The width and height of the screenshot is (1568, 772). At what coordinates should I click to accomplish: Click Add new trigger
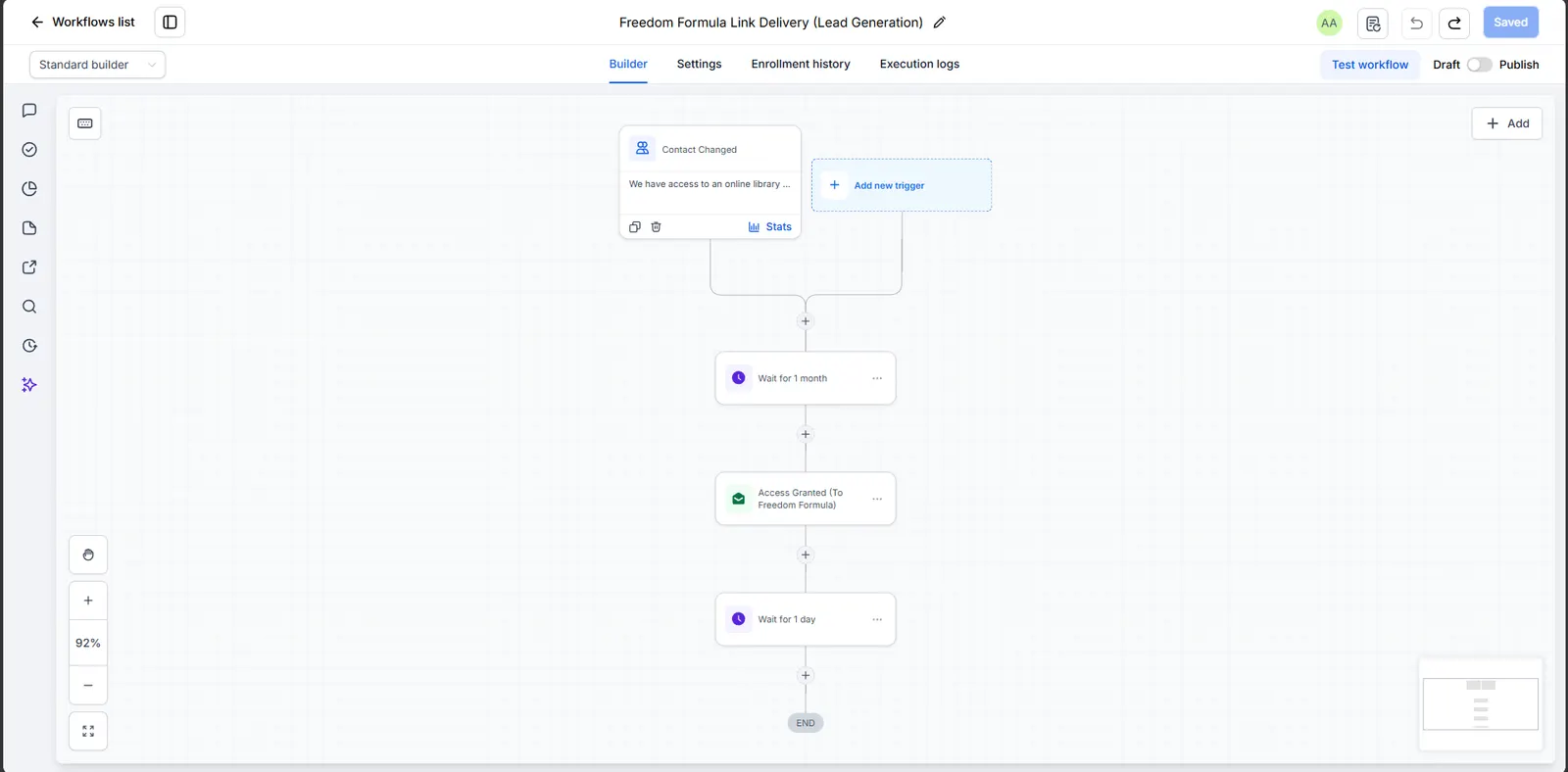tap(901, 185)
